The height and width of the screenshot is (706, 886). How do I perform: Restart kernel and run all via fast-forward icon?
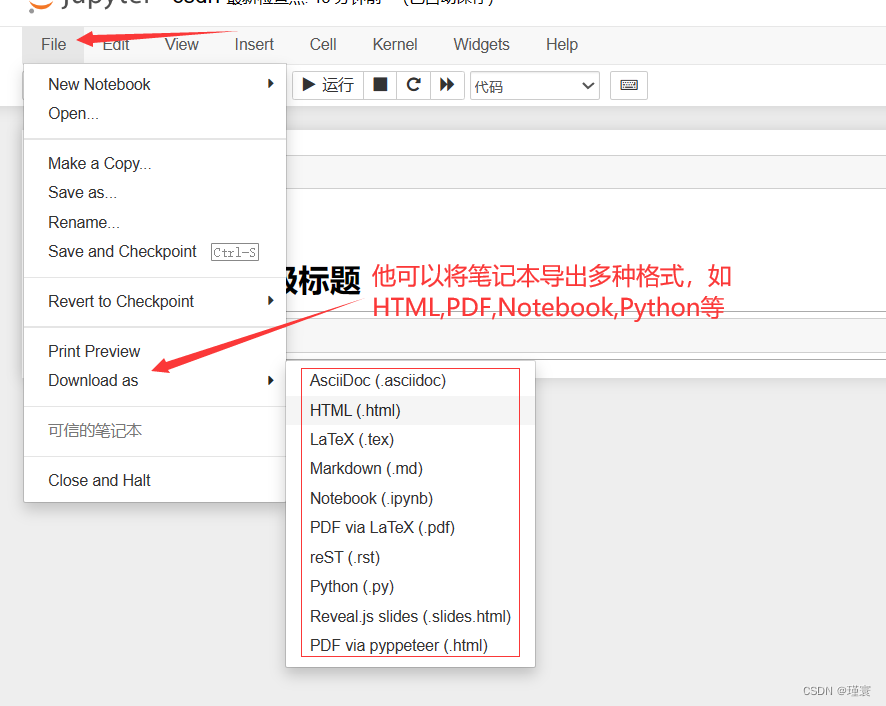tap(447, 85)
